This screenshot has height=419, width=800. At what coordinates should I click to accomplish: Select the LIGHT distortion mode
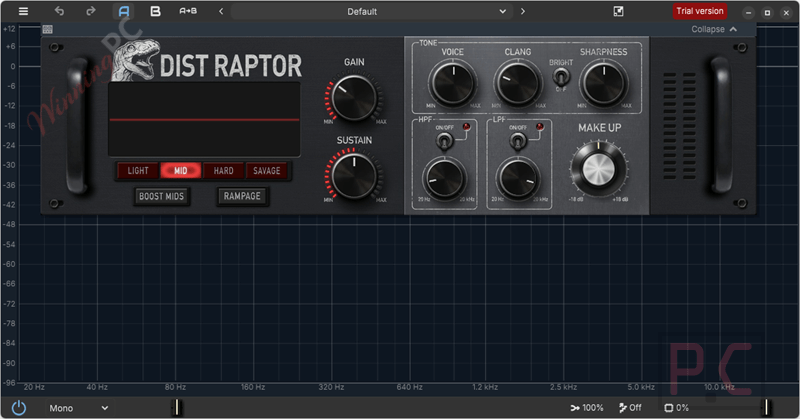pyautogui.click(x=138, y=171)
